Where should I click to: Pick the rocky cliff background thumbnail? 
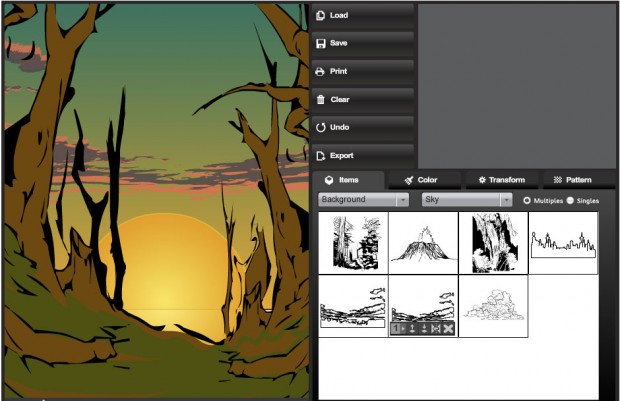pyautogui.click(x=493, y=243)
